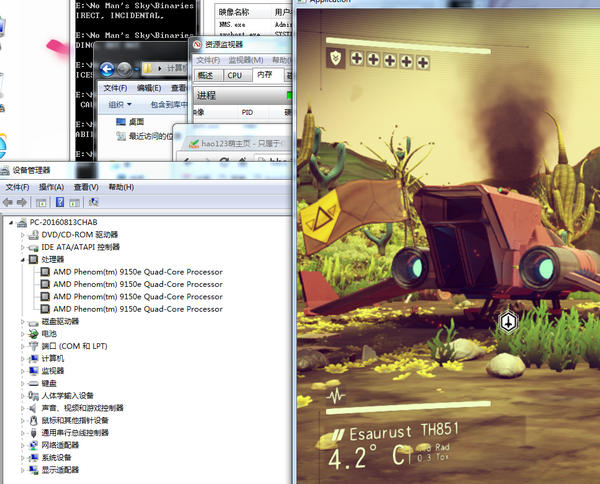
Task: Click the PID column header in Resource Monitor
Action: [x=247, y=112]
